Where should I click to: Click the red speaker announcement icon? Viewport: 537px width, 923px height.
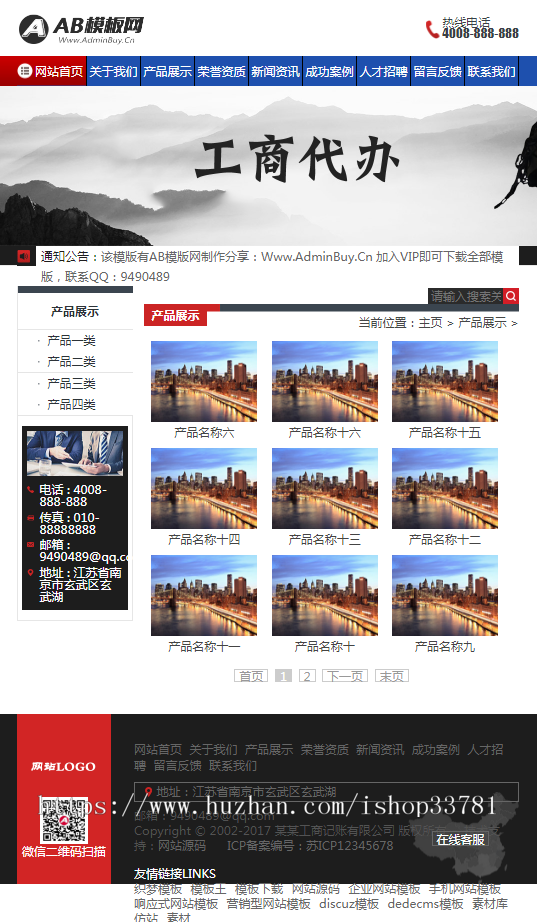[24, 257]
